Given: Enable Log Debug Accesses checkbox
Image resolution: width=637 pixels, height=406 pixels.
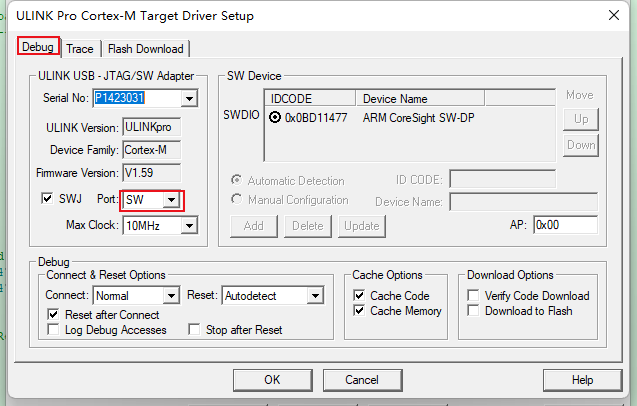Looking at the screenshot, I should click(54, 330).
